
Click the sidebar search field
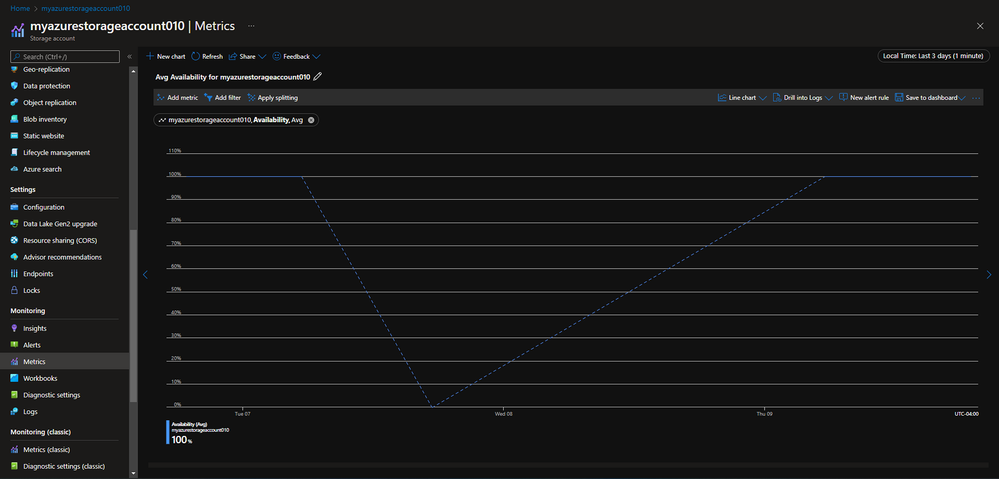(x=65, y=57)
